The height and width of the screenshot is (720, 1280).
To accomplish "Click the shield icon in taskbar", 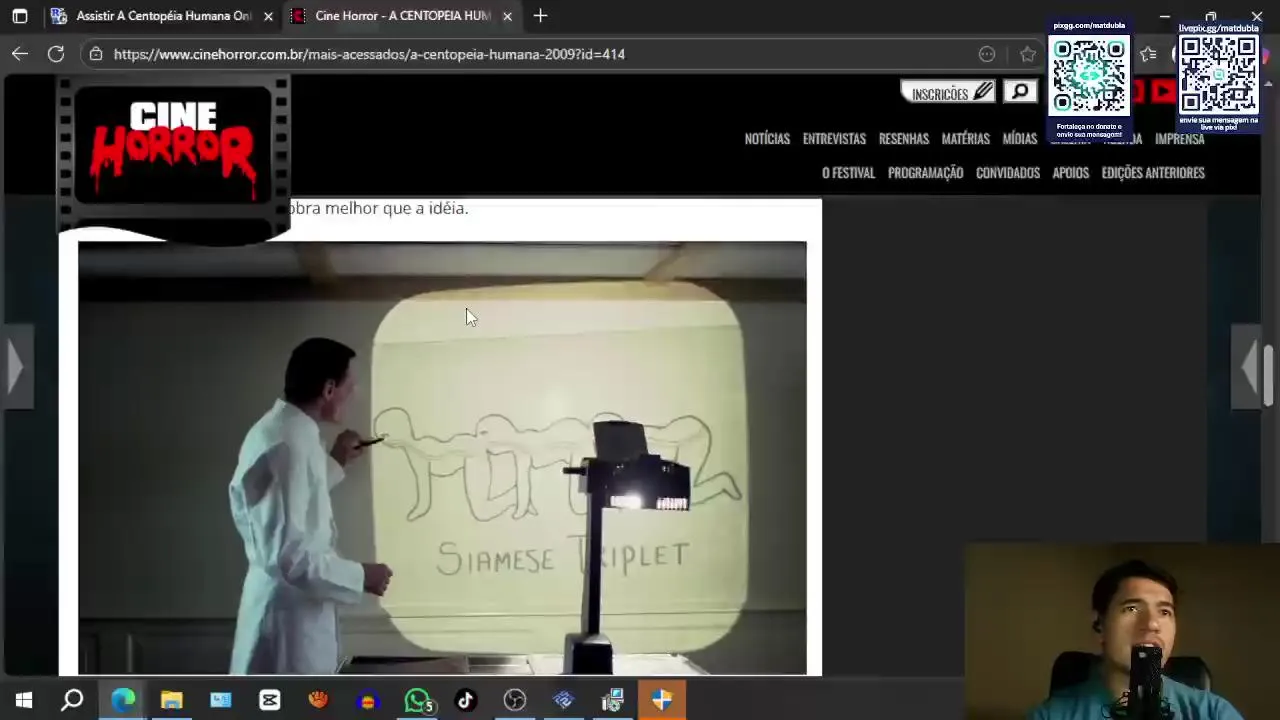I will 662,700.
